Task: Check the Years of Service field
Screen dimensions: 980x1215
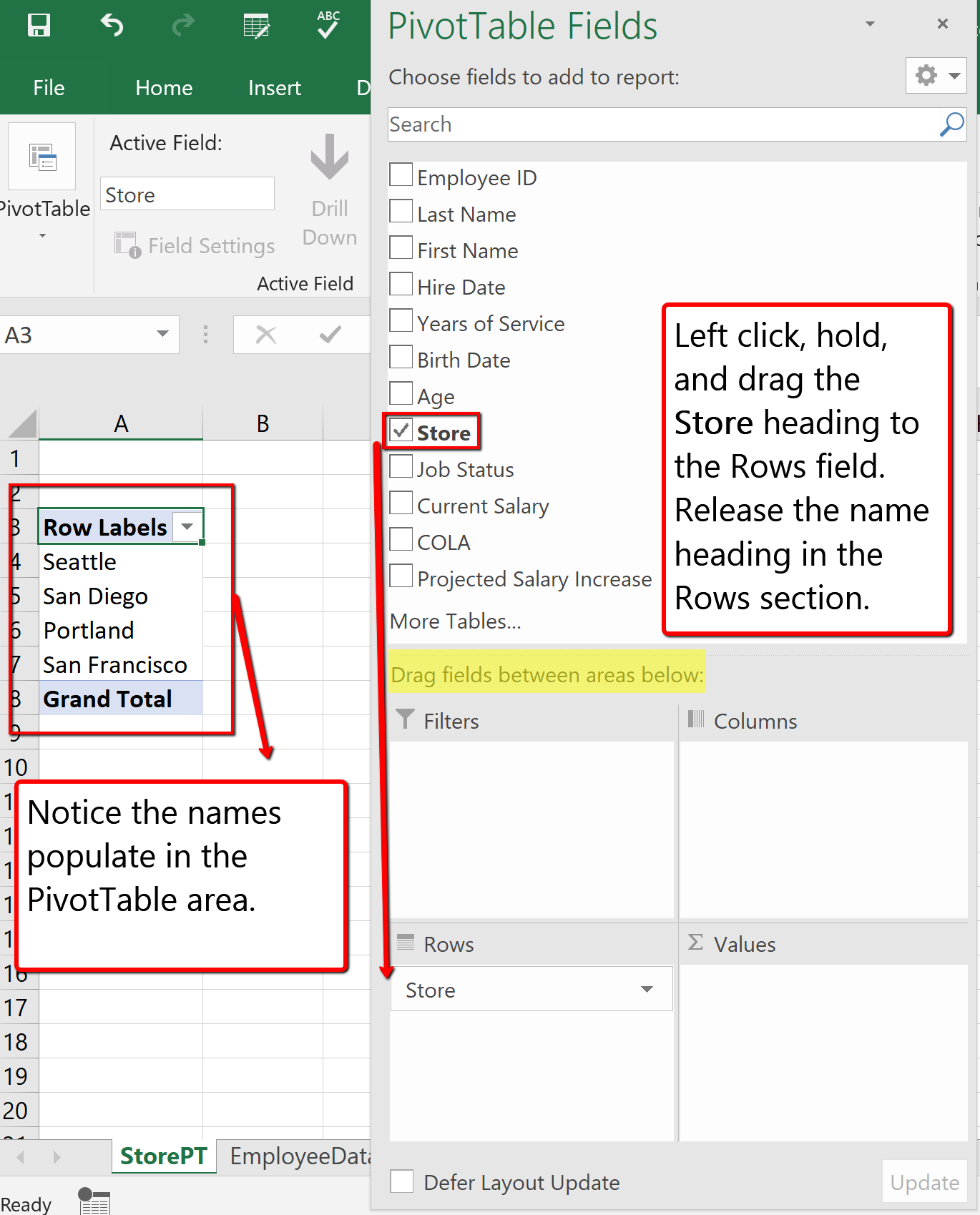Action: [x=401, y=320]
